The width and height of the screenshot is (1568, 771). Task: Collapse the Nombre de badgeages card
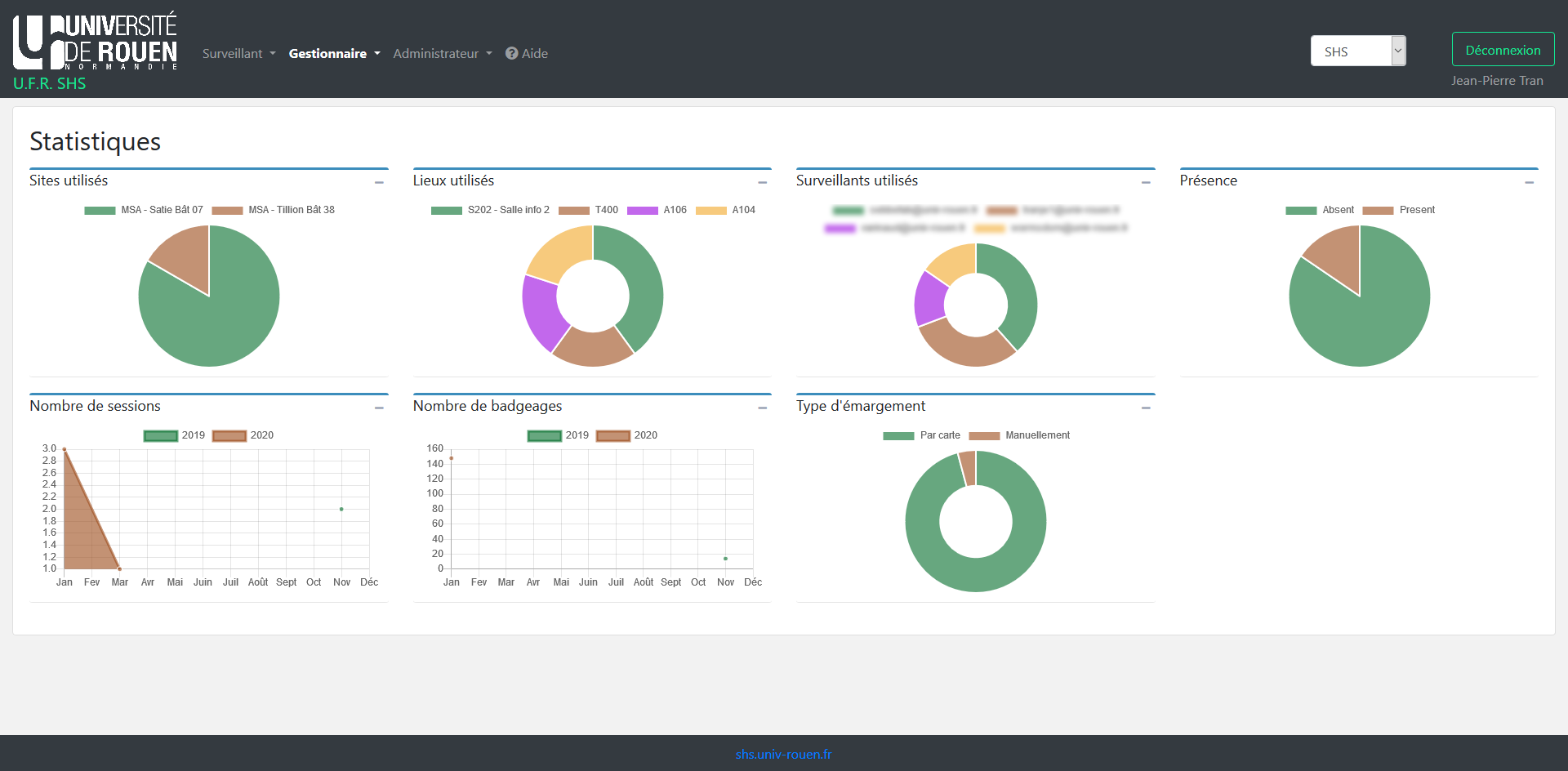(762, 408)
